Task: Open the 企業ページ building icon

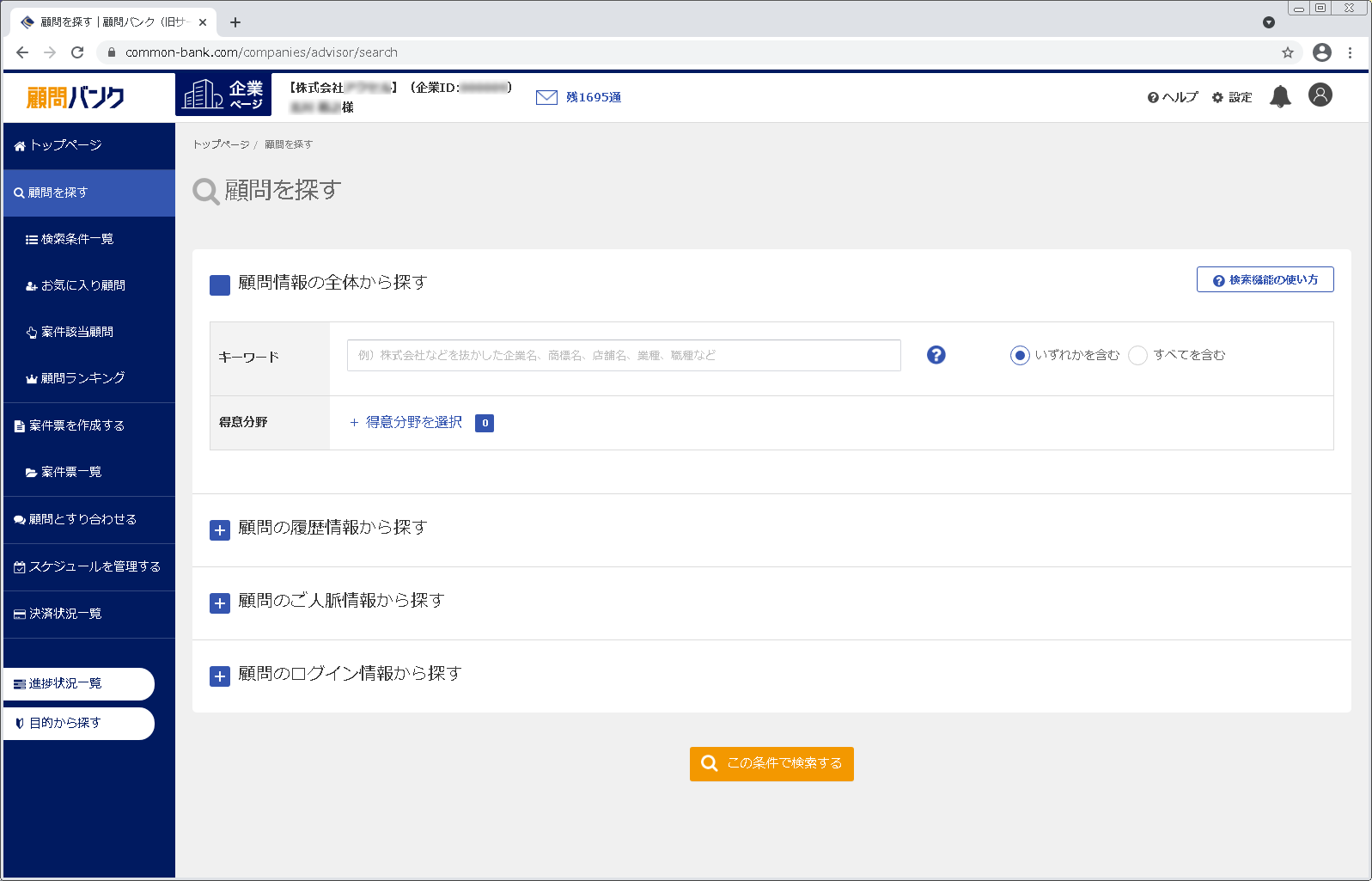Action: pos(223,95)
